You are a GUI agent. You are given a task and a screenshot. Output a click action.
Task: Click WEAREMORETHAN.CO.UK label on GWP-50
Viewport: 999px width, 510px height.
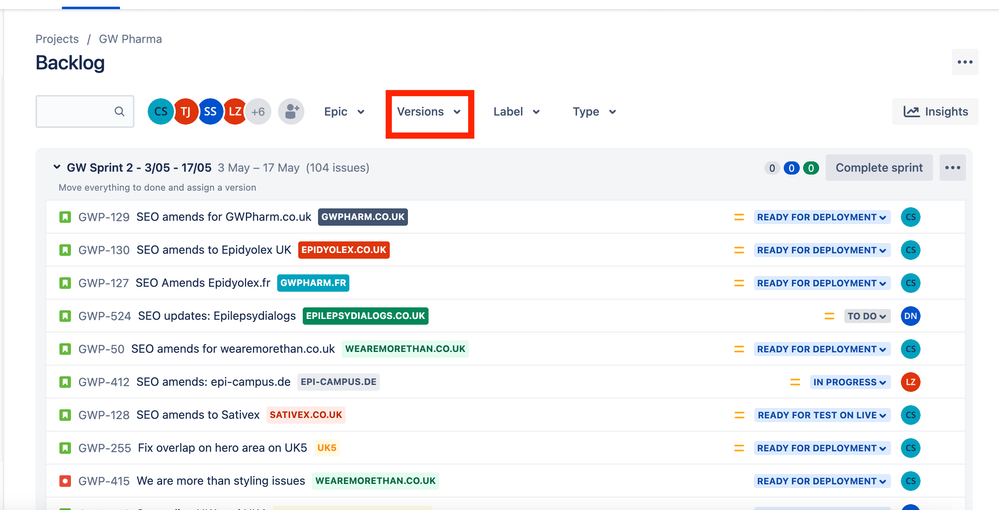405,349
